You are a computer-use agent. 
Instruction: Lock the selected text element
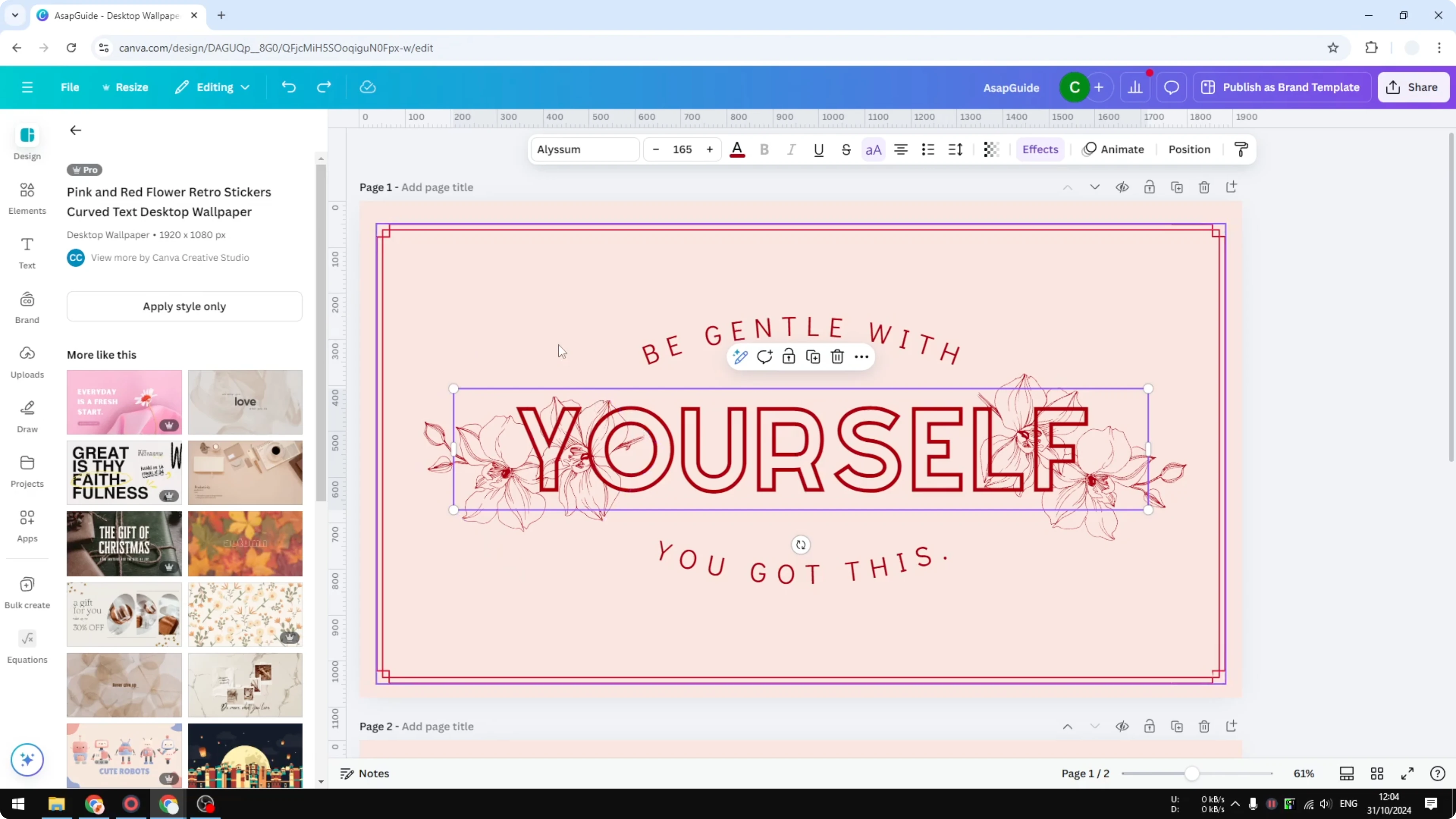tap(789, 356)
